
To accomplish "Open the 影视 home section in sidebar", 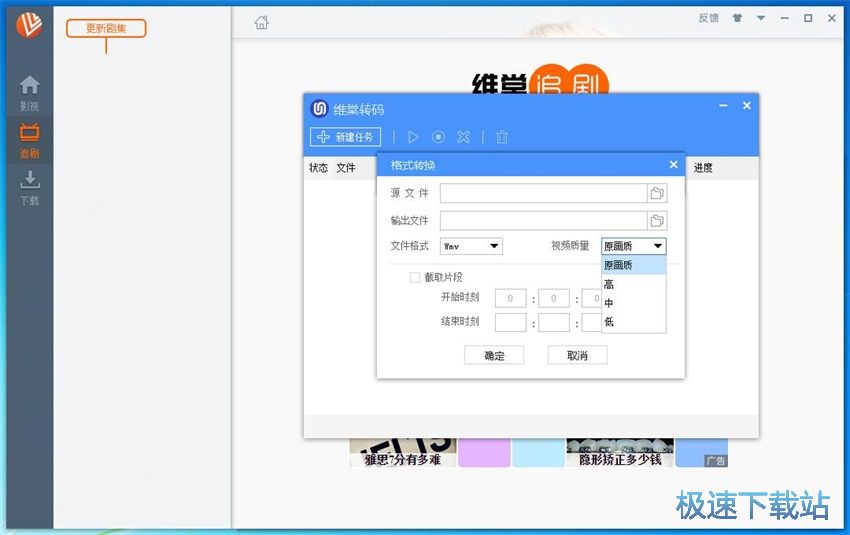I will click(29, 93).
